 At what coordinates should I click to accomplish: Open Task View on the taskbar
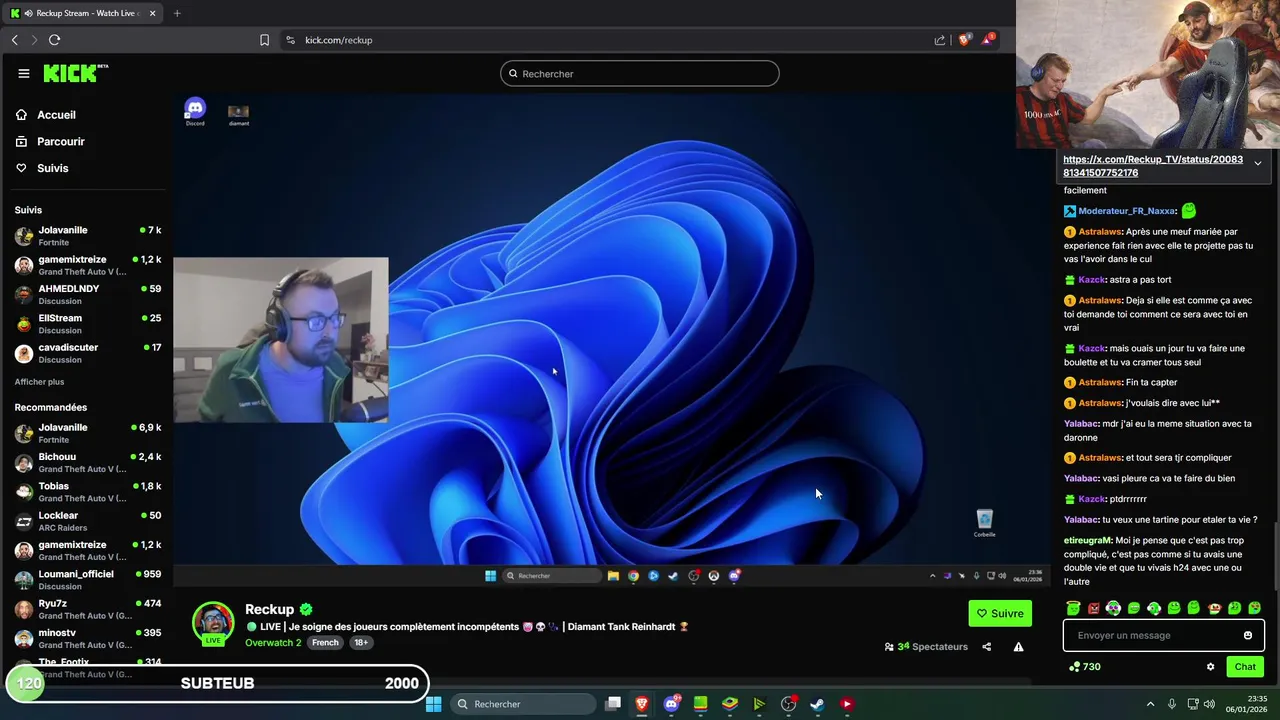coord(613,704)
